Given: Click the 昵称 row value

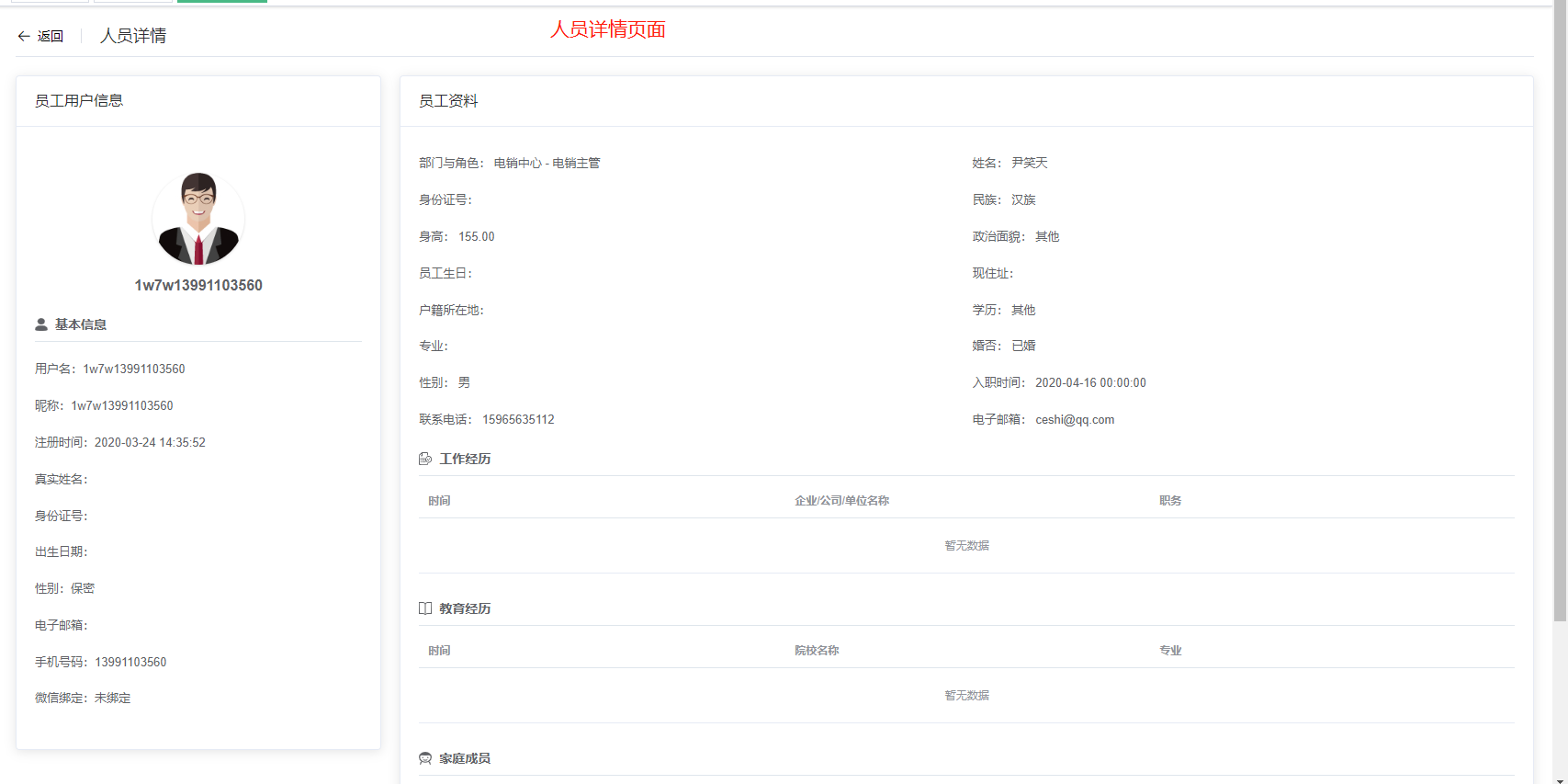Looking at the screenshot, I should coord(122,405).
